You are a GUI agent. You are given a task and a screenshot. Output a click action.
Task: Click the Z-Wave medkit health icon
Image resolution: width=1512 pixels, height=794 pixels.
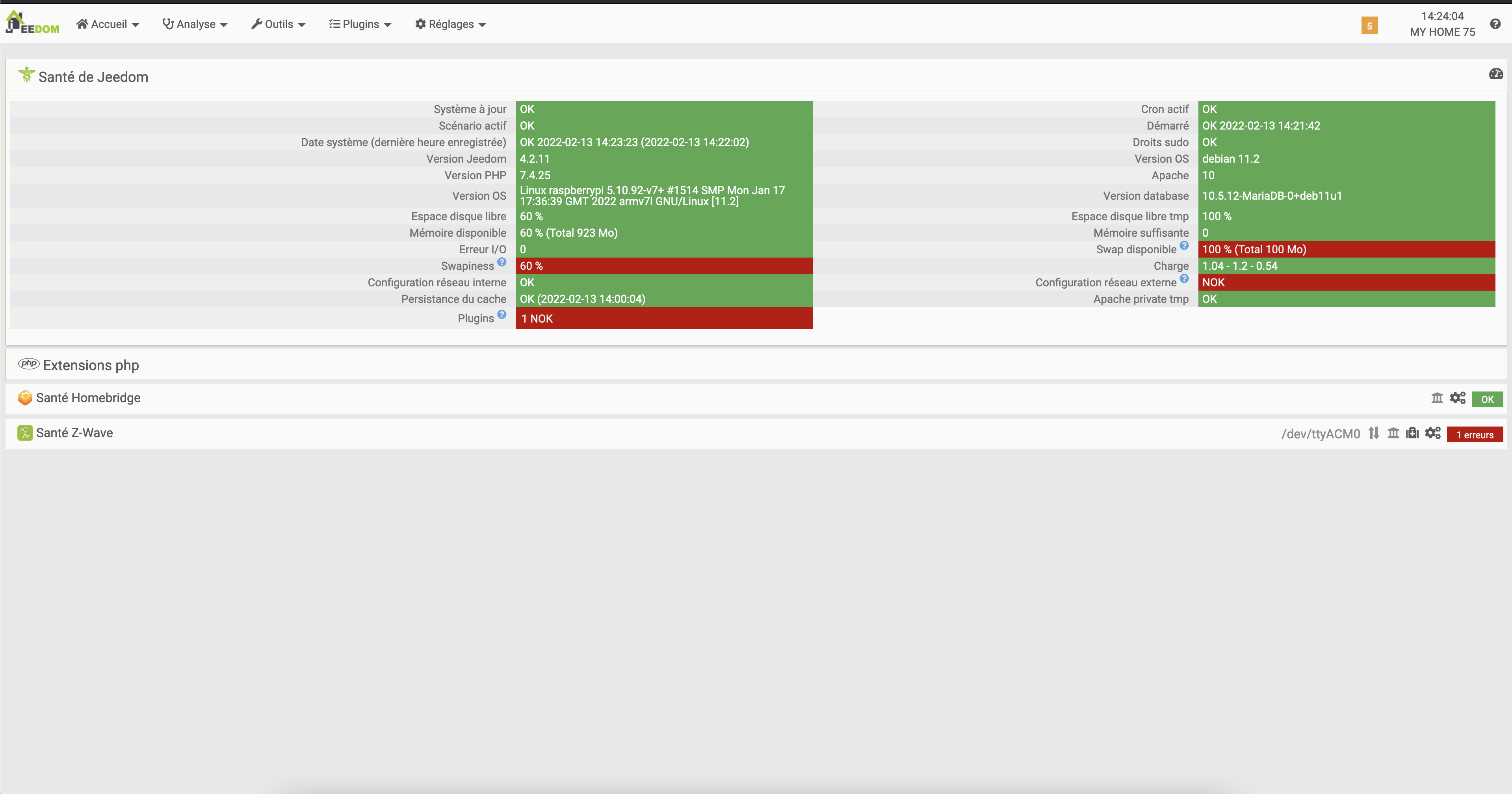[1412, 434]
